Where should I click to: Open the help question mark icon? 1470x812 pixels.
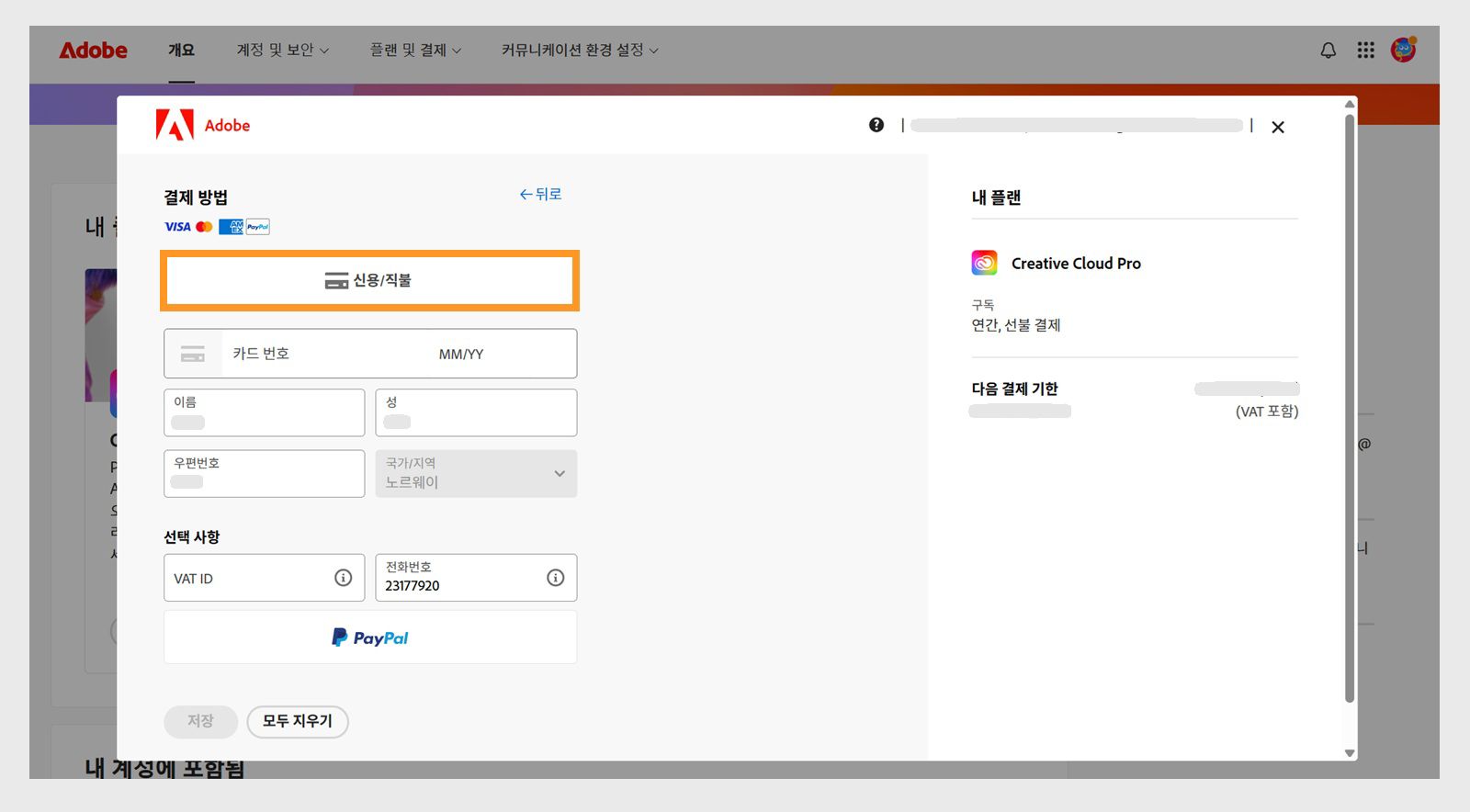(x=876, y=125)
